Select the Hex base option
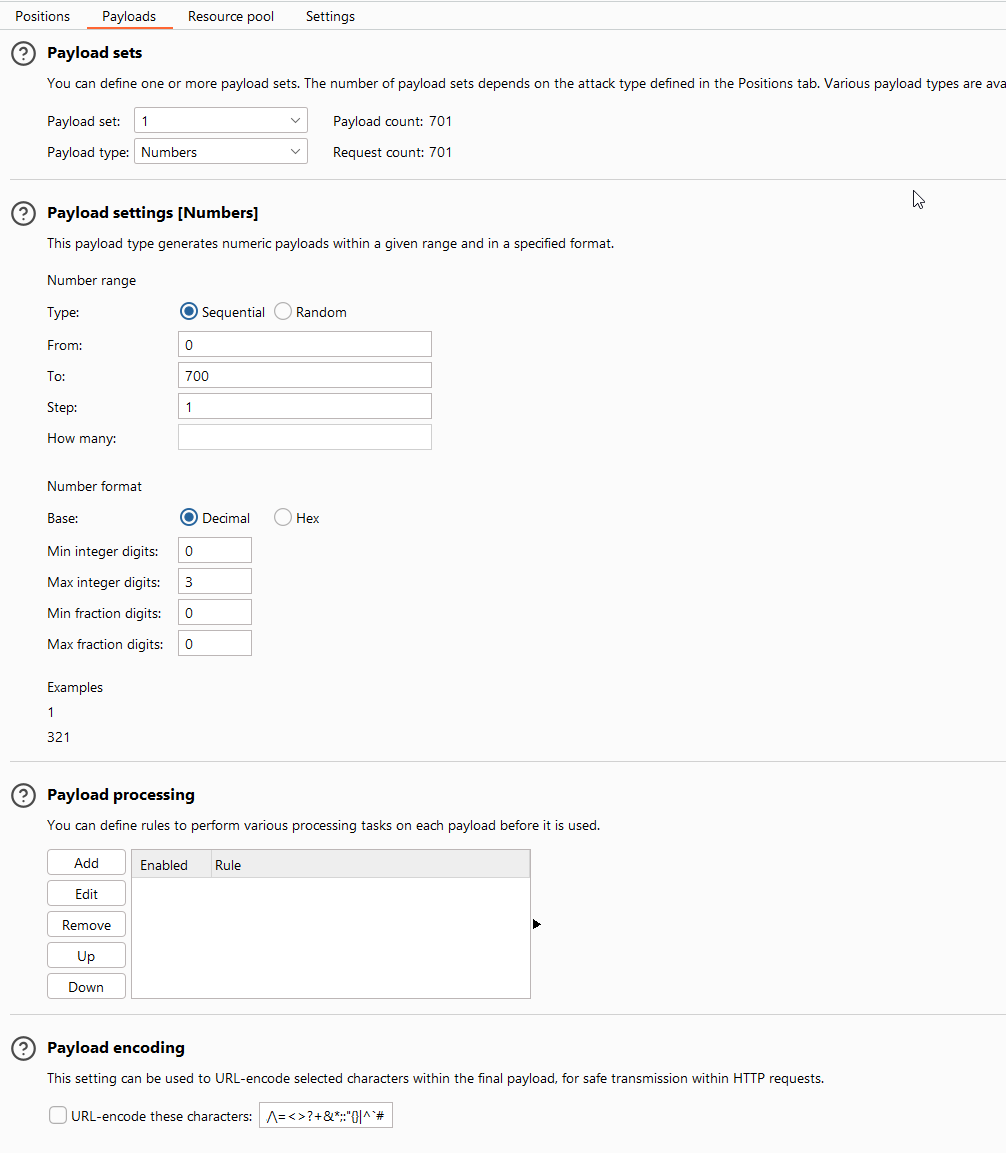 click(x=283, y=518)
